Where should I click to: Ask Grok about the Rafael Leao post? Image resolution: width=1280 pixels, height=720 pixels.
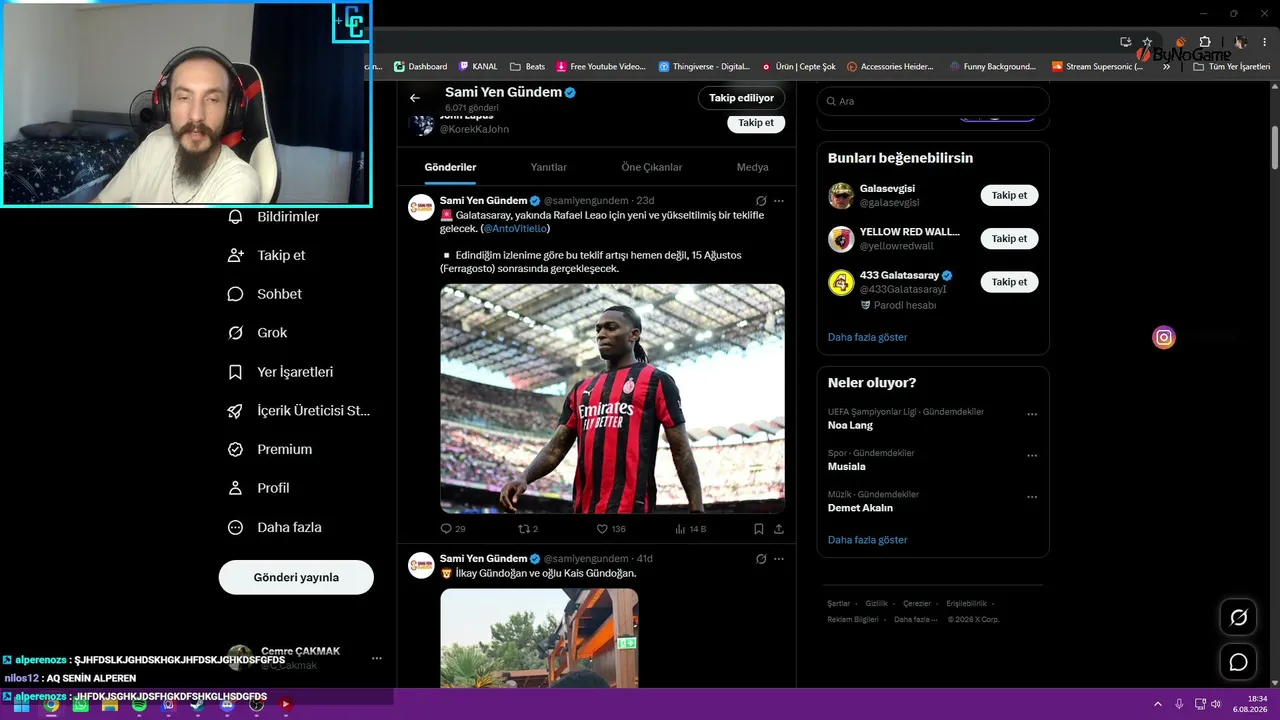[x=761, y=201]
